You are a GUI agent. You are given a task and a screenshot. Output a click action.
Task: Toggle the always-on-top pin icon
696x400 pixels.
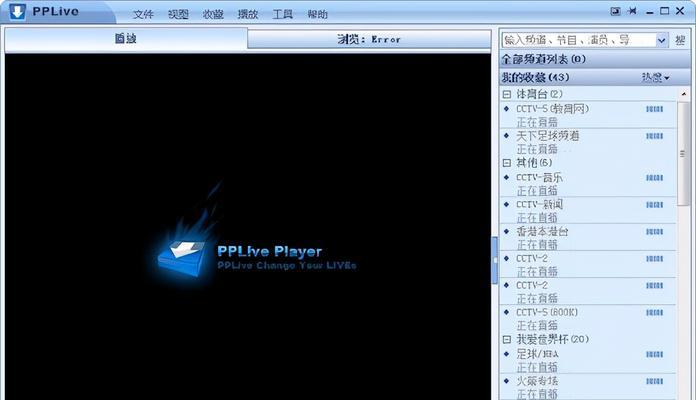pyautogui.click(x=633, y=11)
